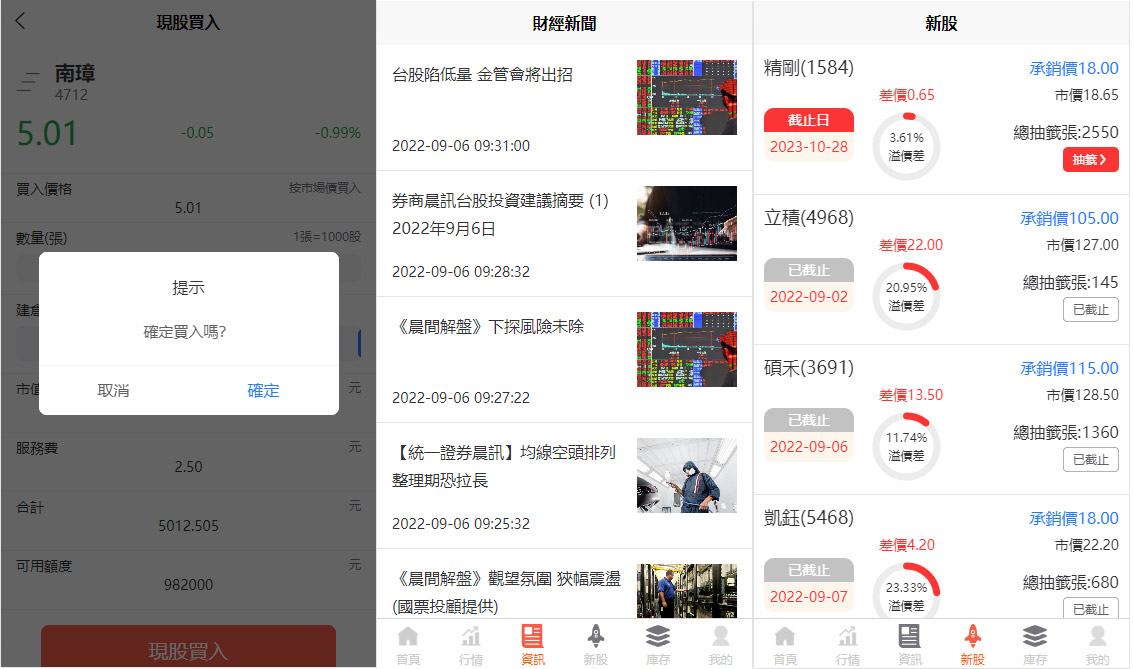Screen dimensions: 1134x669
Task: Open the 首頁 home icon in 財經新聞 panel
Action: tap(408, 645)
